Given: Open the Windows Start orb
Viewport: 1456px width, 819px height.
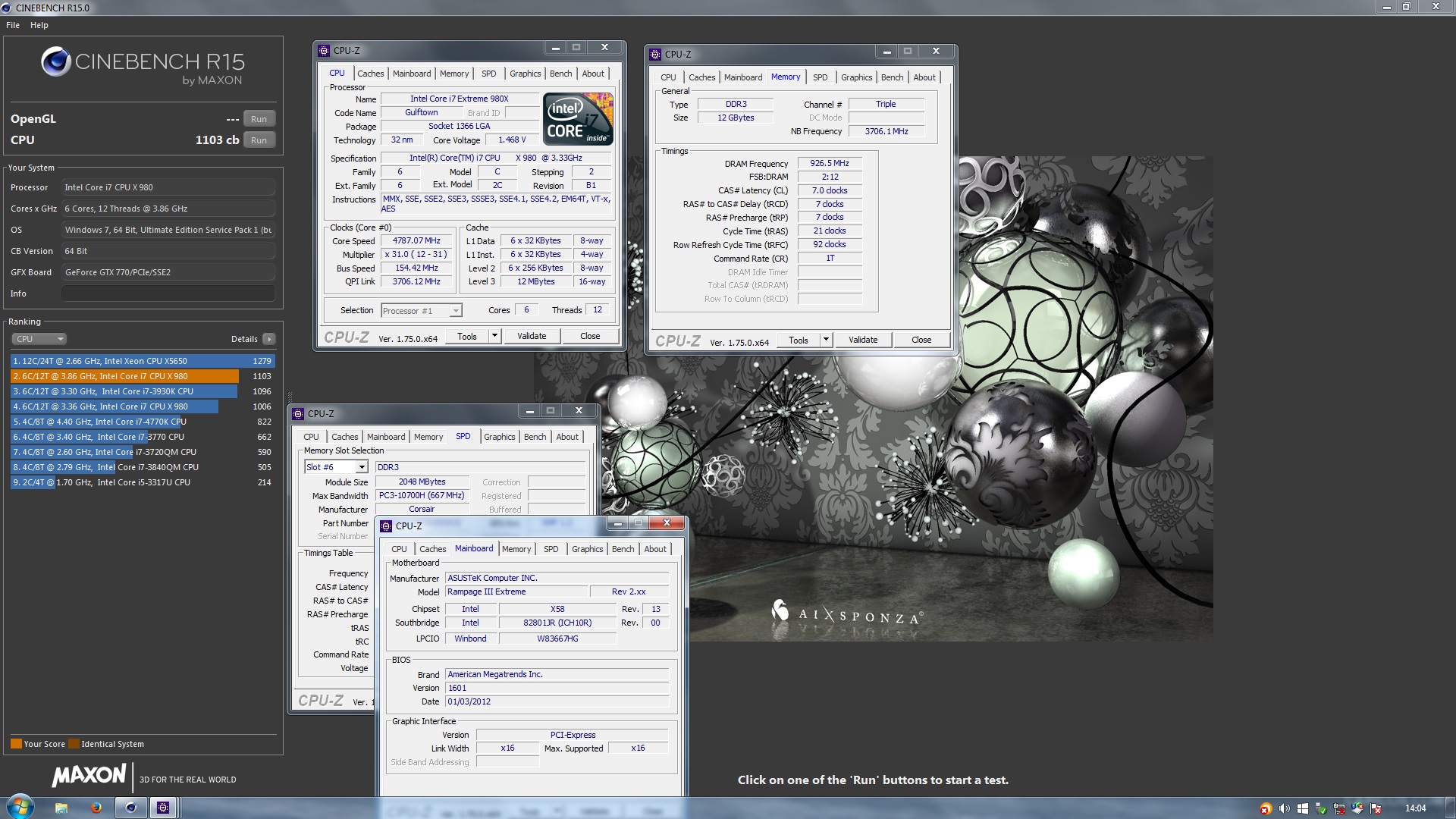Looking at the screenshot, I should tap(20, 807).
